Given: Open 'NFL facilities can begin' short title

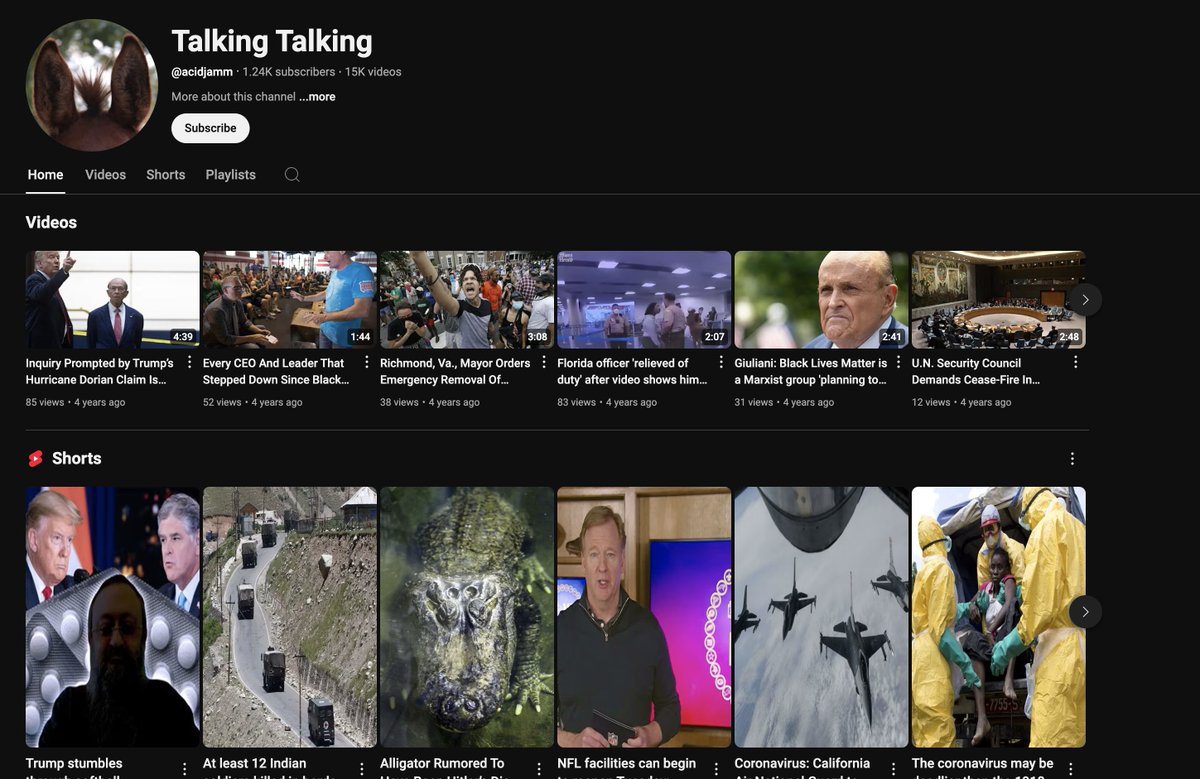Looking at the screenshot, I should coord(627,766).
